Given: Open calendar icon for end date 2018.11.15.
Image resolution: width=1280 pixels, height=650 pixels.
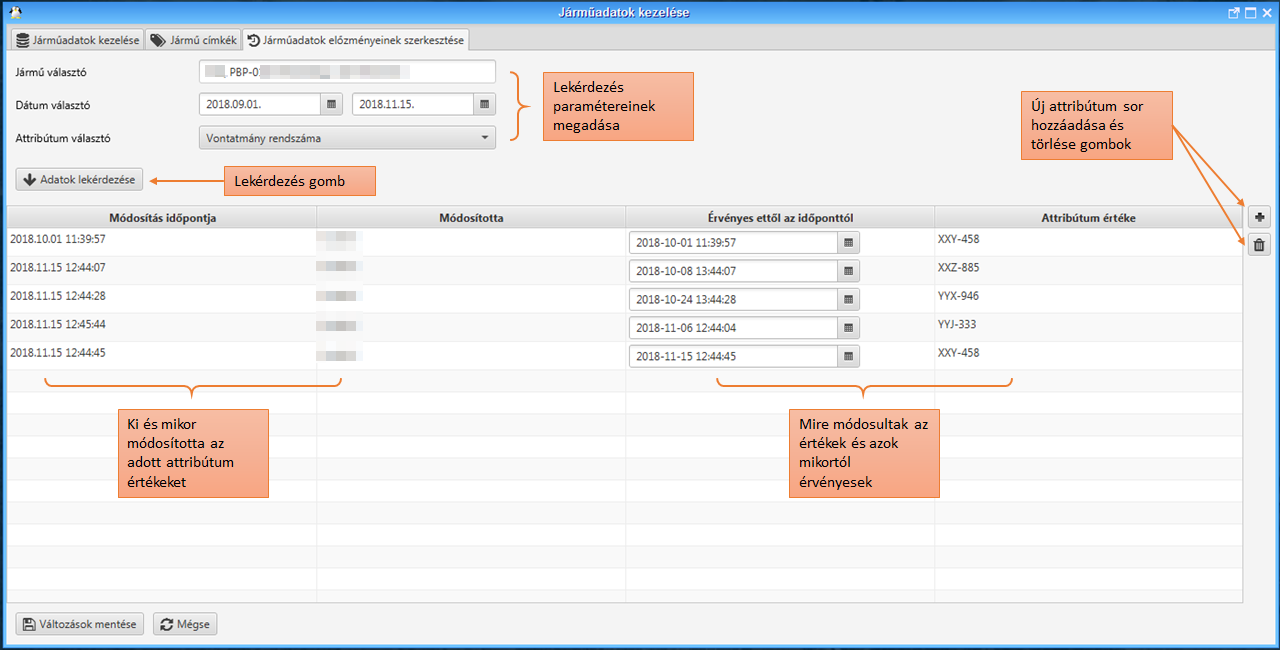Looking at the screenshot, I should 484,104.
